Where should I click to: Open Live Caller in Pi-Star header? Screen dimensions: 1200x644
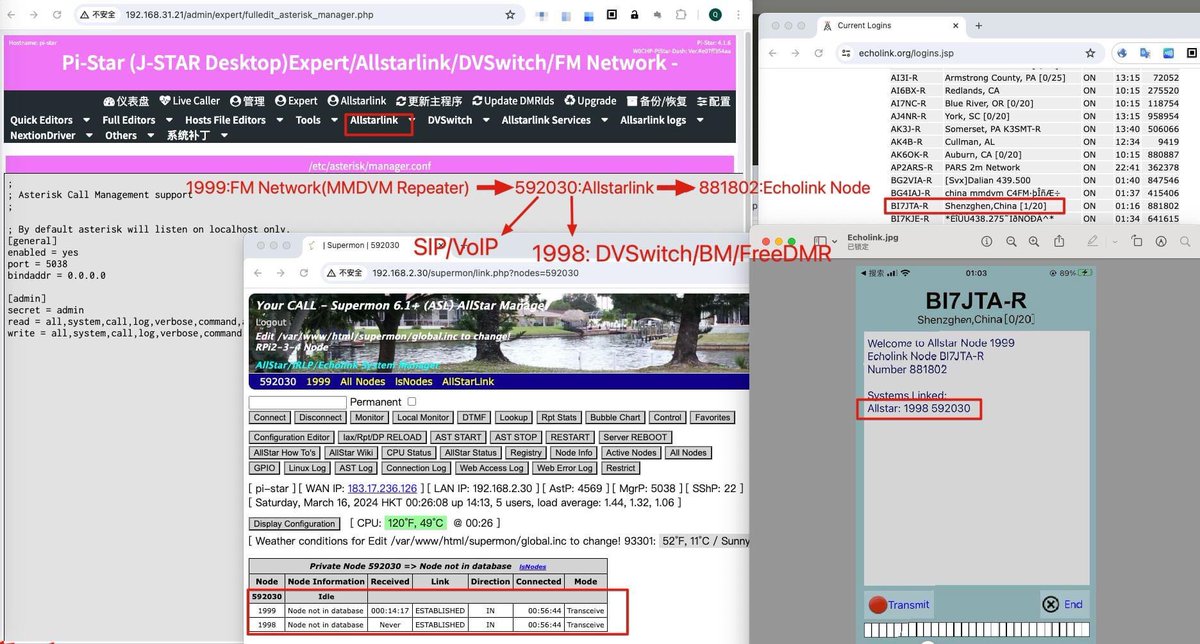(189, 101)
